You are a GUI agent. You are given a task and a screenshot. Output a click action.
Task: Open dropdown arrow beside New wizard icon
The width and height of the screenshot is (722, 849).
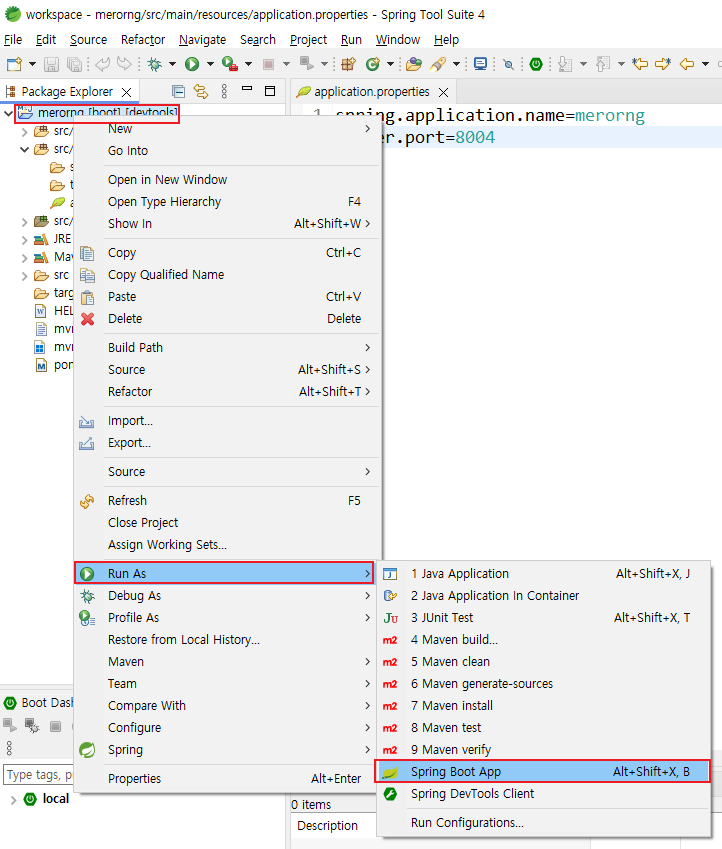(x=32, y=64)
